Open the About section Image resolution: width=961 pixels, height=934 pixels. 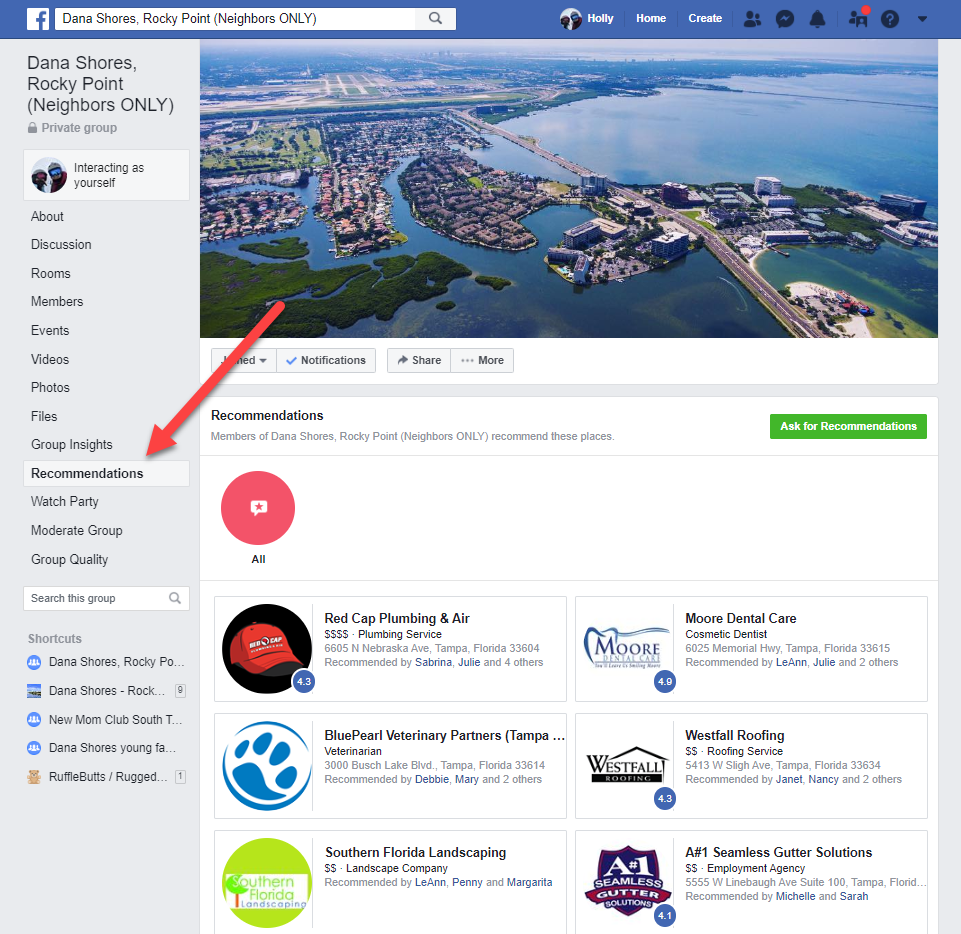[47, 216]
